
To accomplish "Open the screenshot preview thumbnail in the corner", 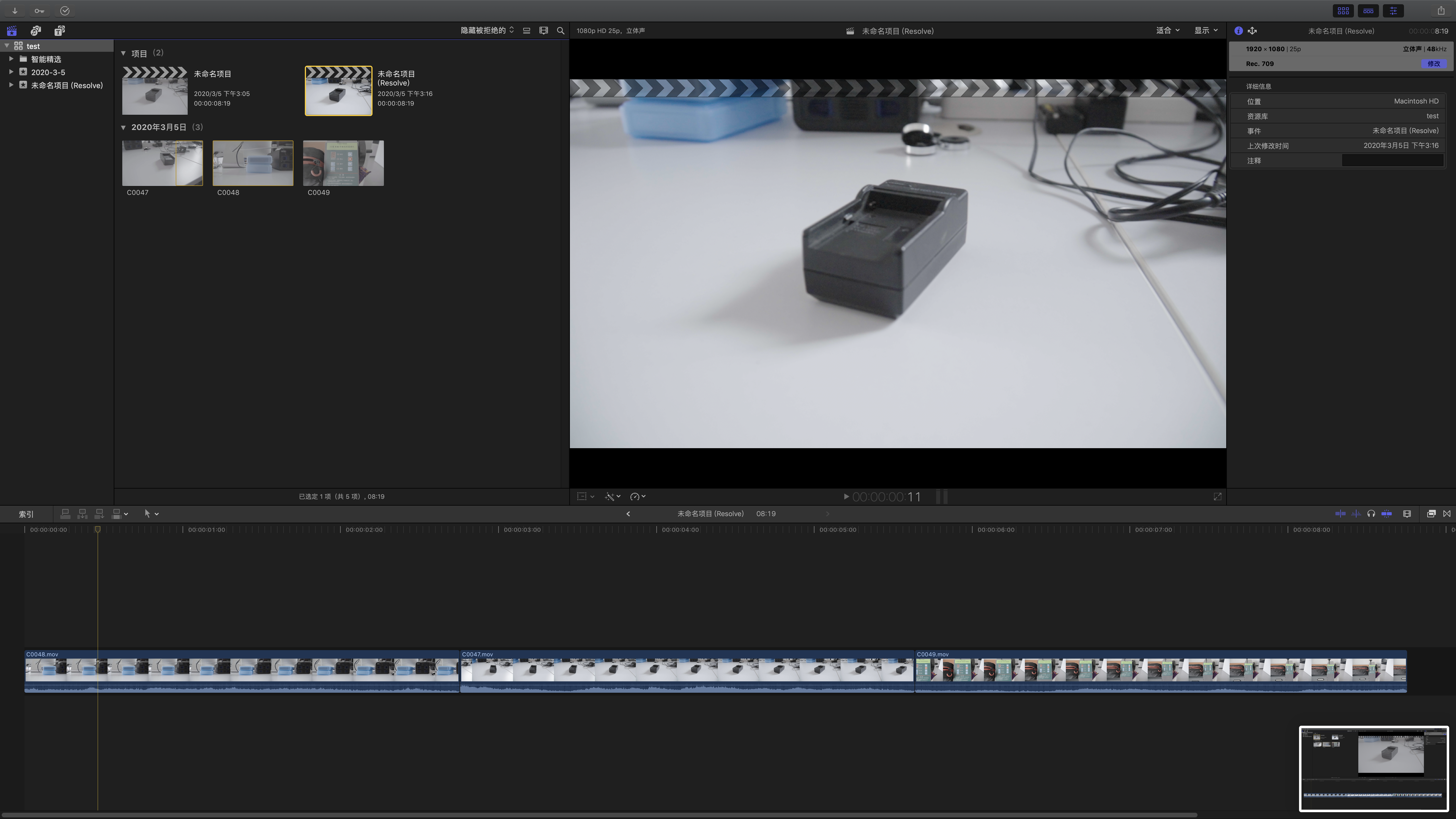I will 1374,769.
